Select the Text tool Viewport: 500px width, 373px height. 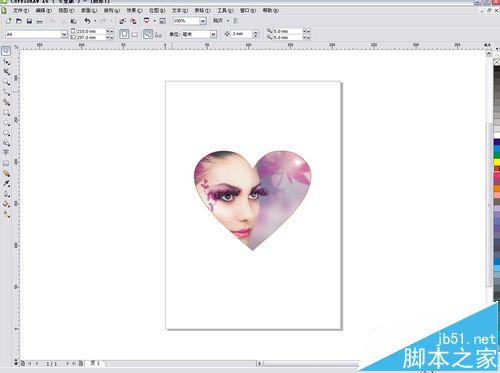(x=6, y=152)
